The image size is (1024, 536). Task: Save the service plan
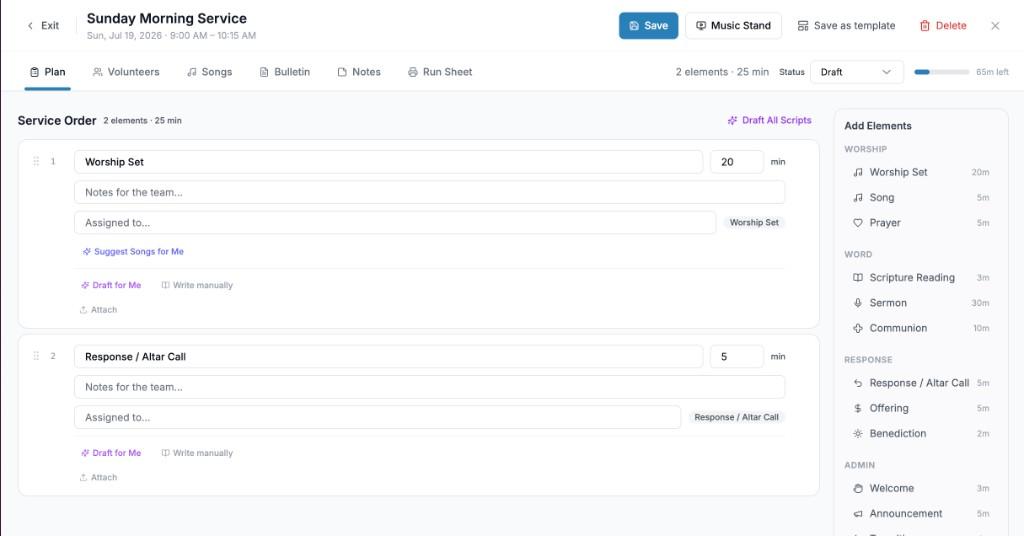(x=648, y=25)
